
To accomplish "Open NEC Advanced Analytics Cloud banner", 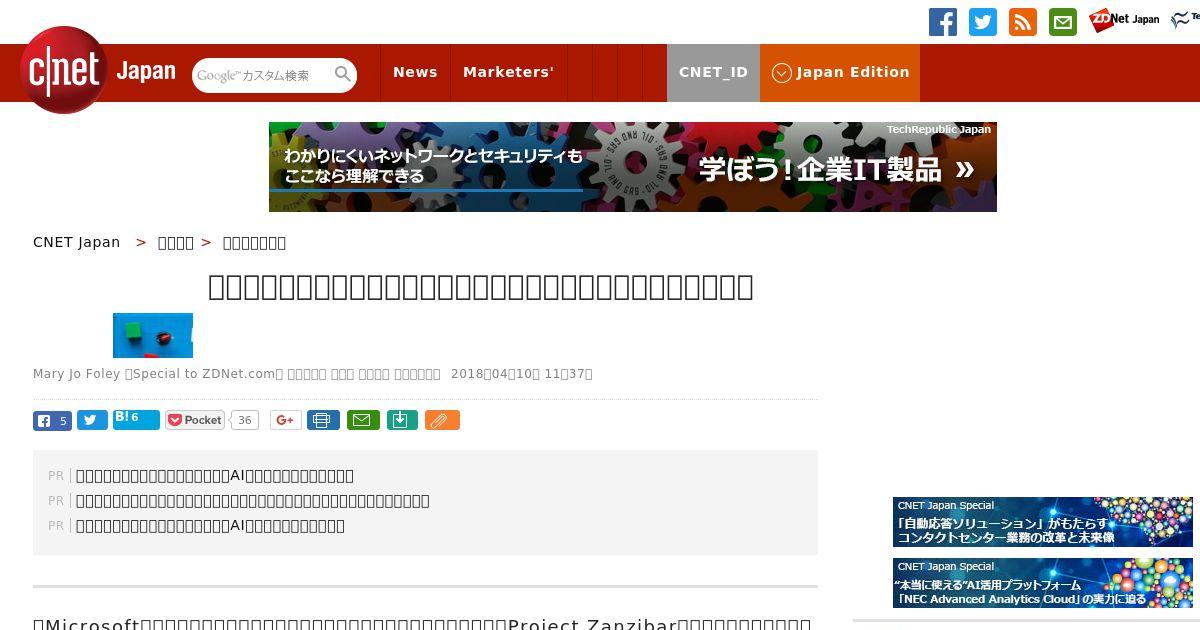I will tap(1043, 583).
